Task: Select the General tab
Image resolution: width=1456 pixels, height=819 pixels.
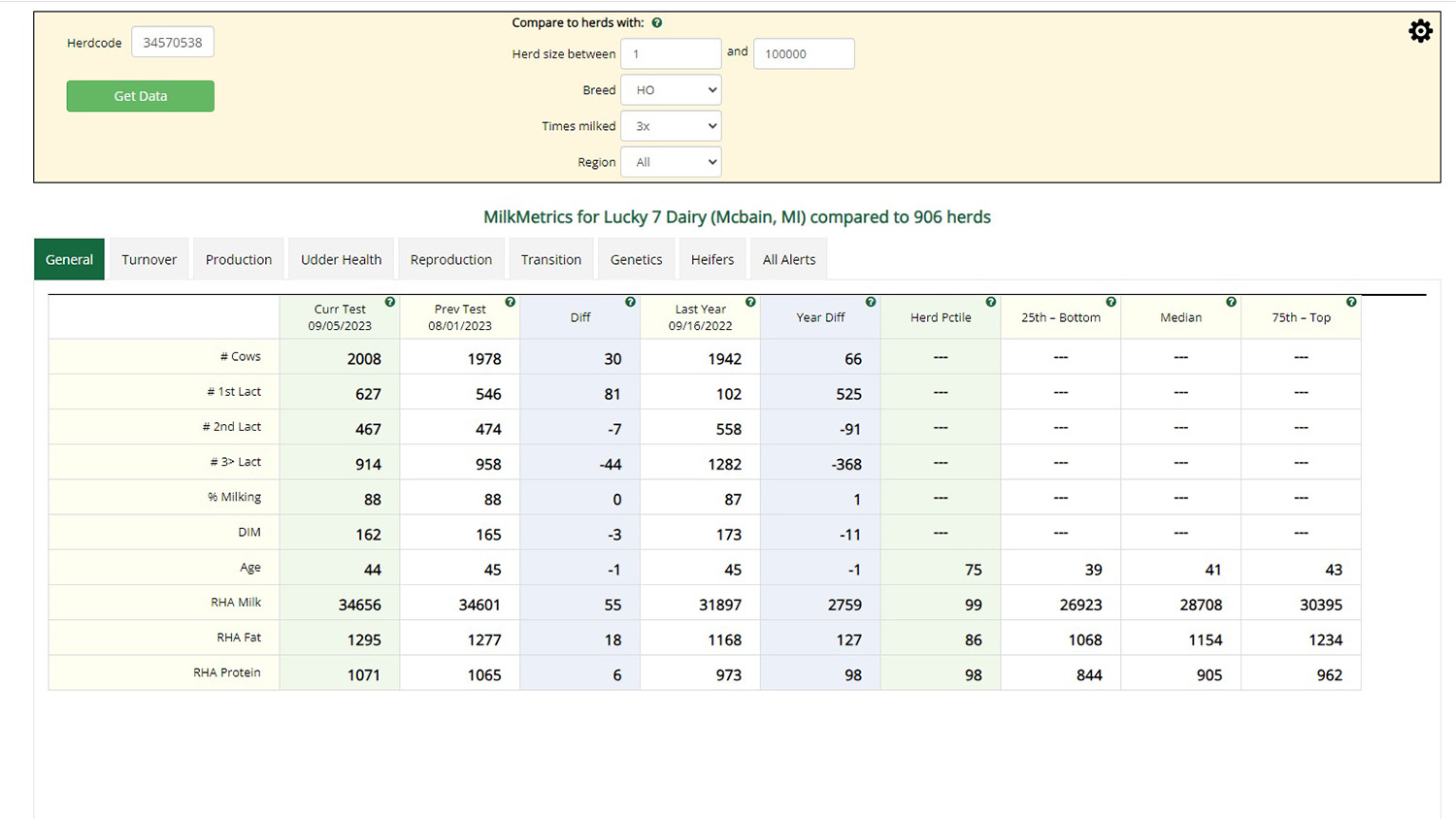Action: pyautogui.click(x=69, y=259)
